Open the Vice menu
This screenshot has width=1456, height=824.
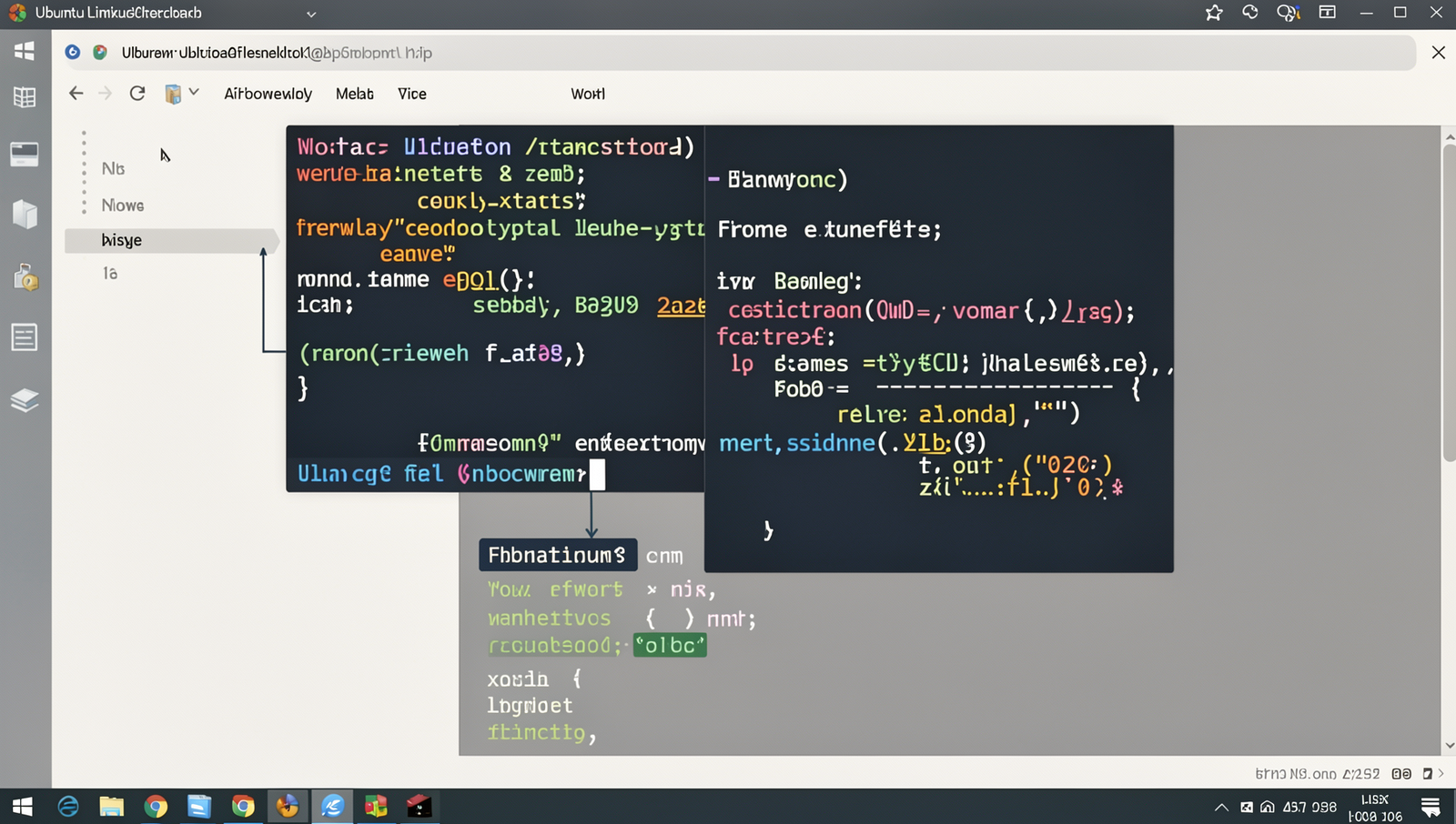[411, 94]
